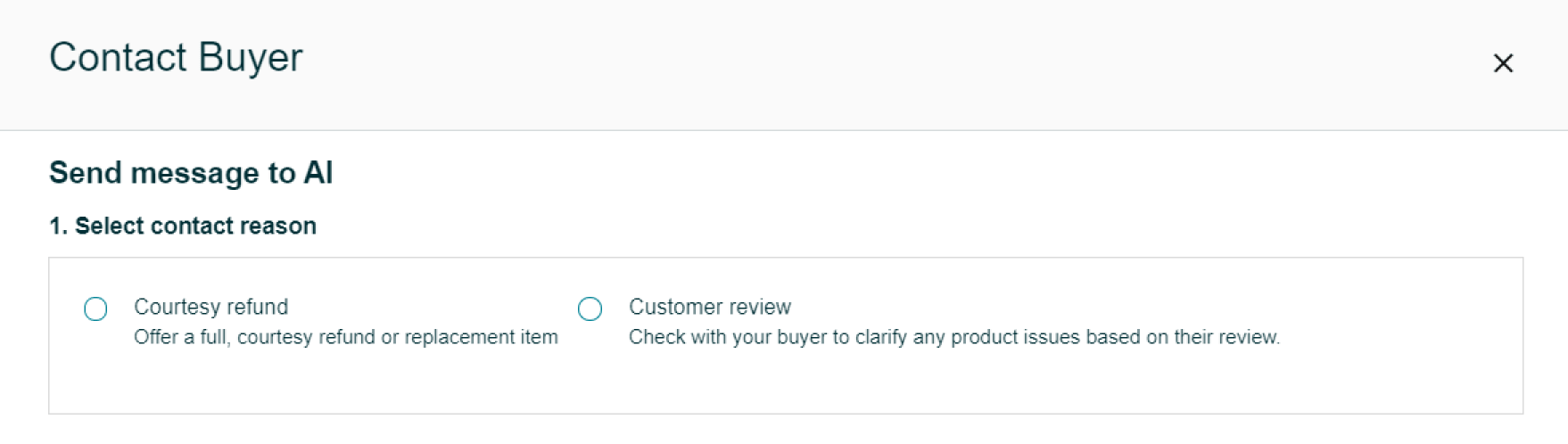Click the Customer review option label
Screen dimensions: 1568x444
(710, 307)
